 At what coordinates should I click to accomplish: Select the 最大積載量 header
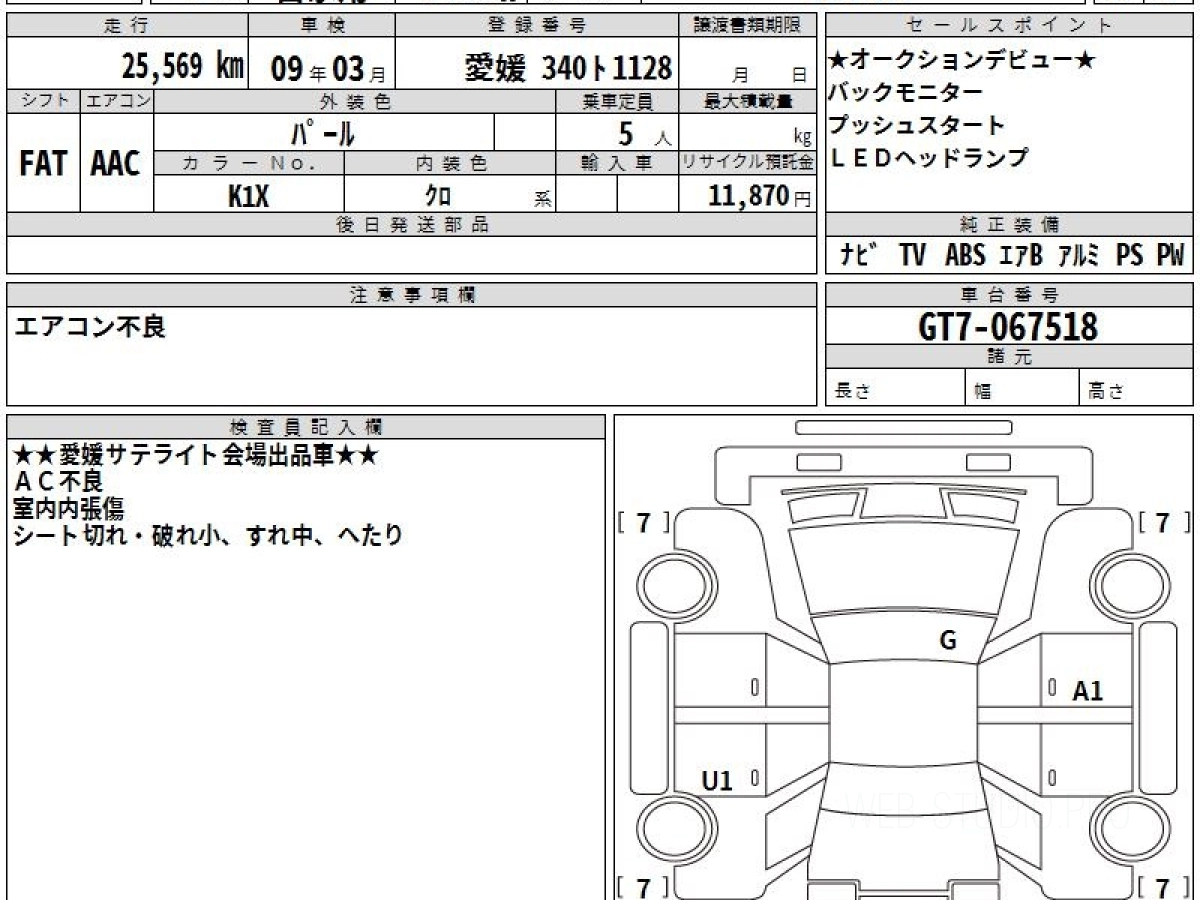pyautogui.click(x=748, y=101)
